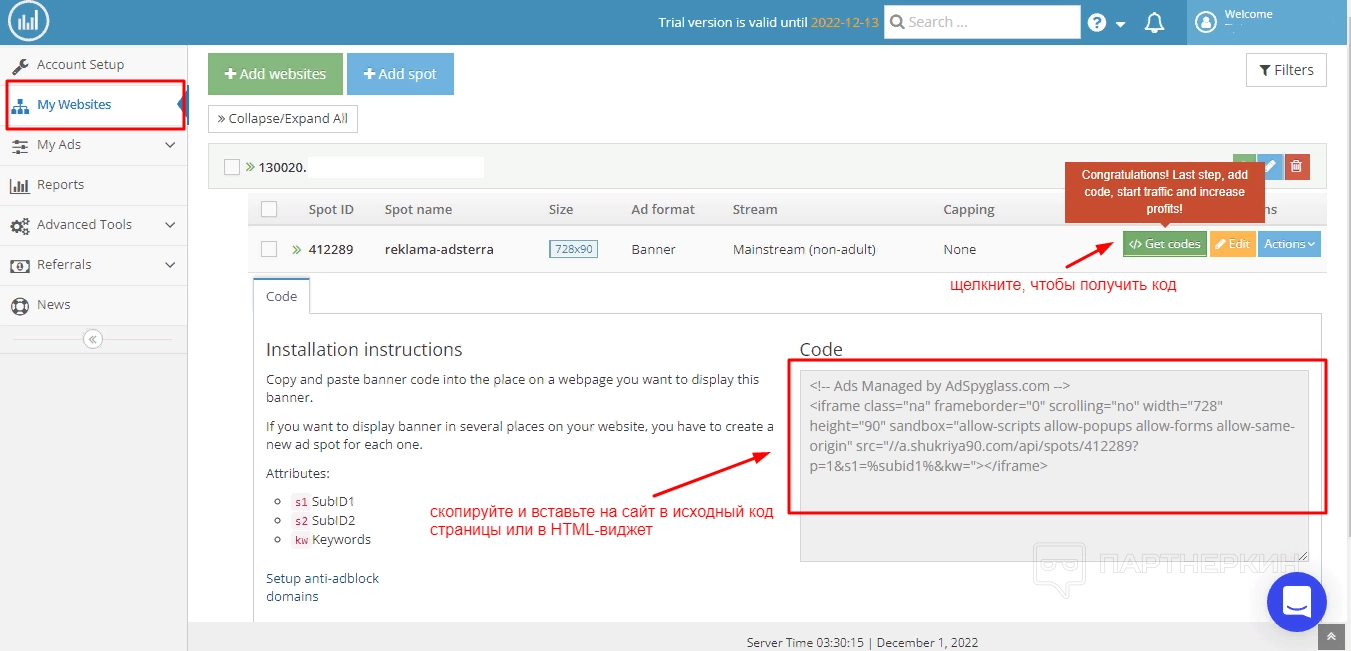Click the My Ads sliders icon
The height and width of the screenshot is (651, 1351).
pos(19,145)
